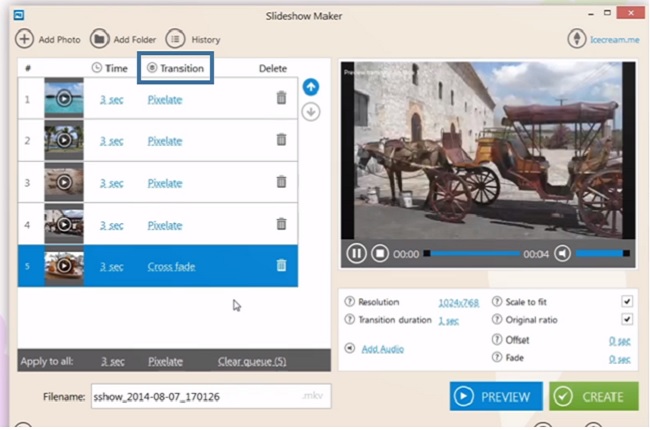Delete slide 1 with trash icon
This screenshot has height=430, width=650.
point(281,97)
